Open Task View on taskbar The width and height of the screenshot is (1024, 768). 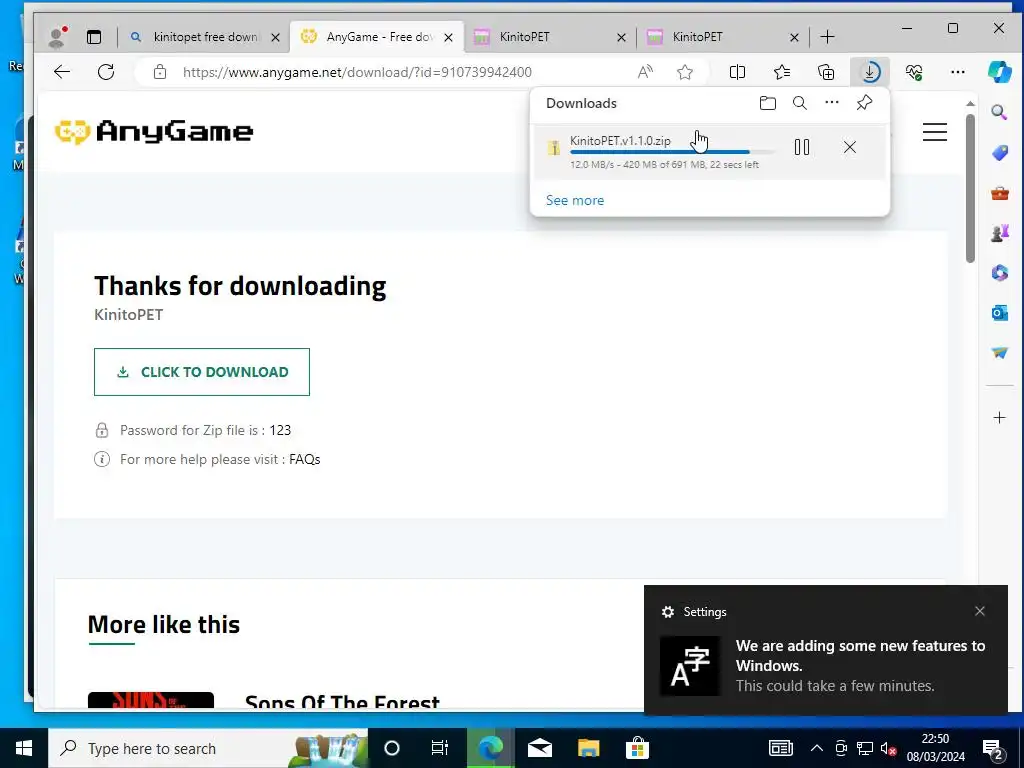pos(440,748)
